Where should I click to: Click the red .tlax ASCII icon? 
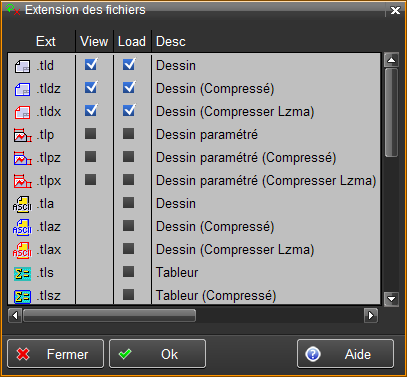22,250
